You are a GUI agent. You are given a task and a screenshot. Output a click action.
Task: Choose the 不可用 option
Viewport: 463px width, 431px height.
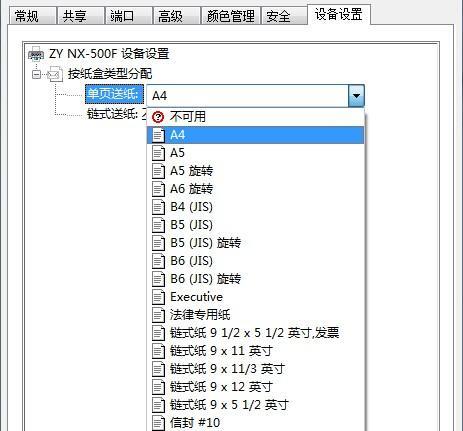tap(256, 117)
